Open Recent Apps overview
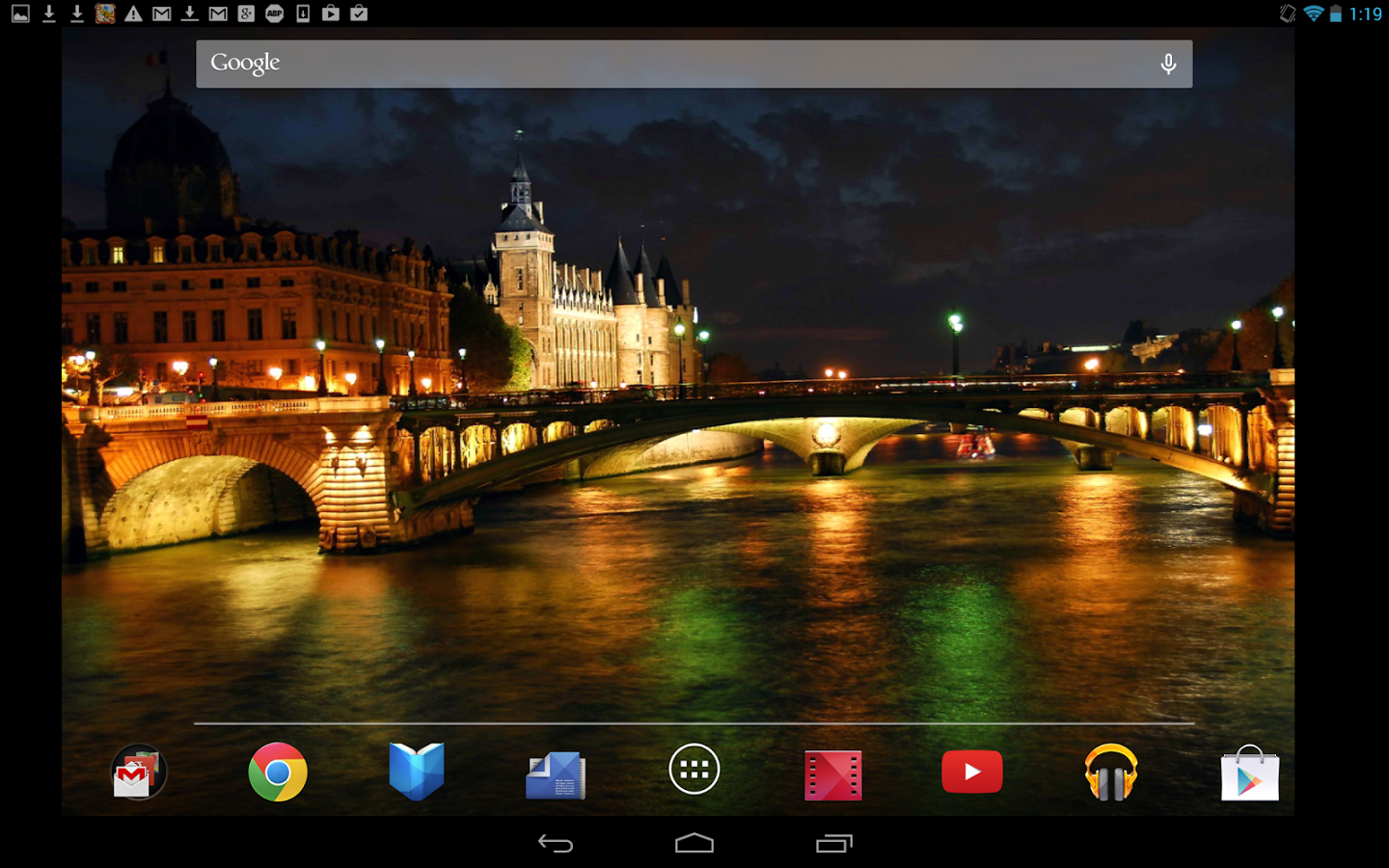1389x868 pixels. (x=833, y=843)
